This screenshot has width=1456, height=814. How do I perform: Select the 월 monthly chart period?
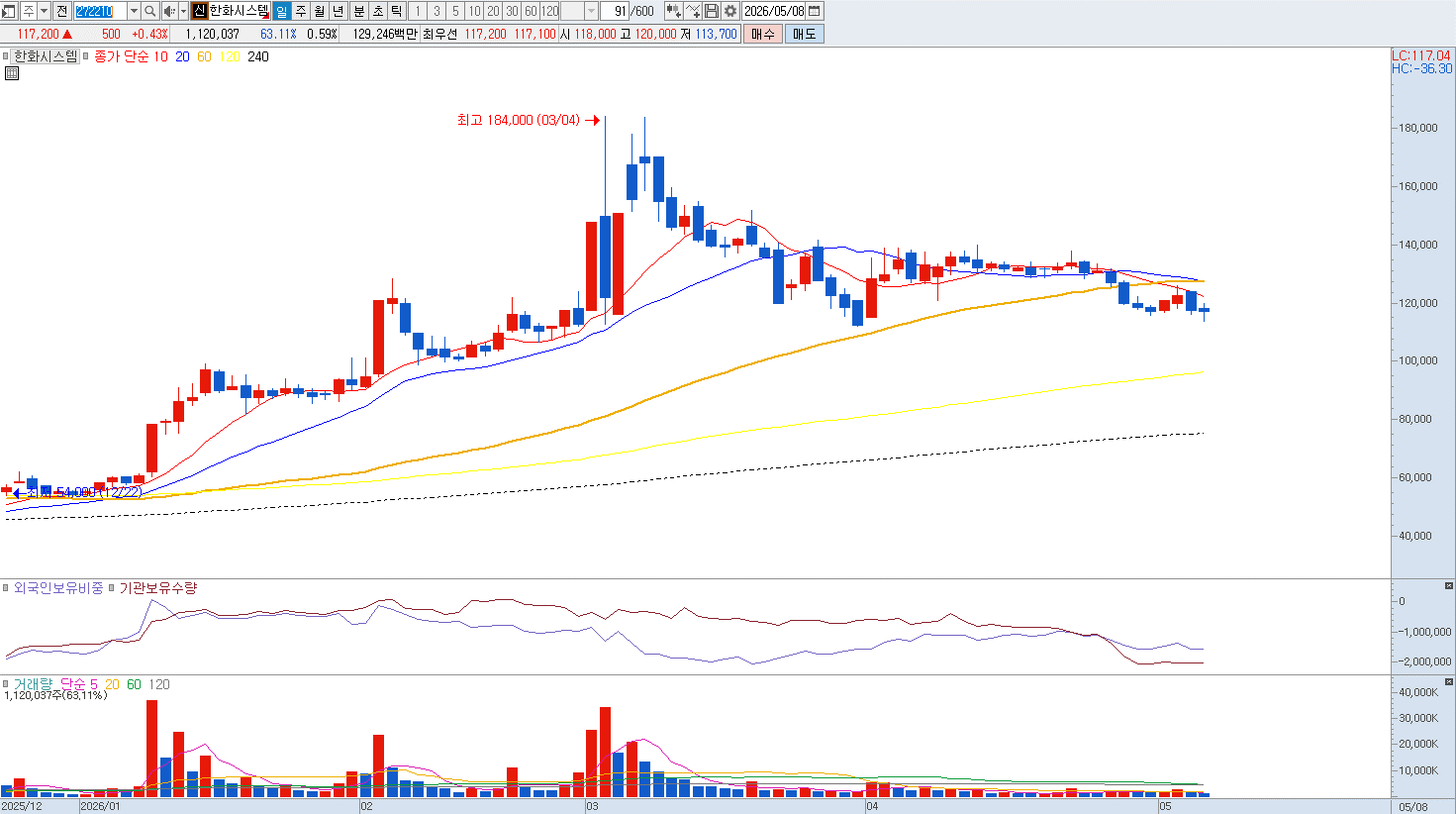pyautogui.click(x=319, y=11)
